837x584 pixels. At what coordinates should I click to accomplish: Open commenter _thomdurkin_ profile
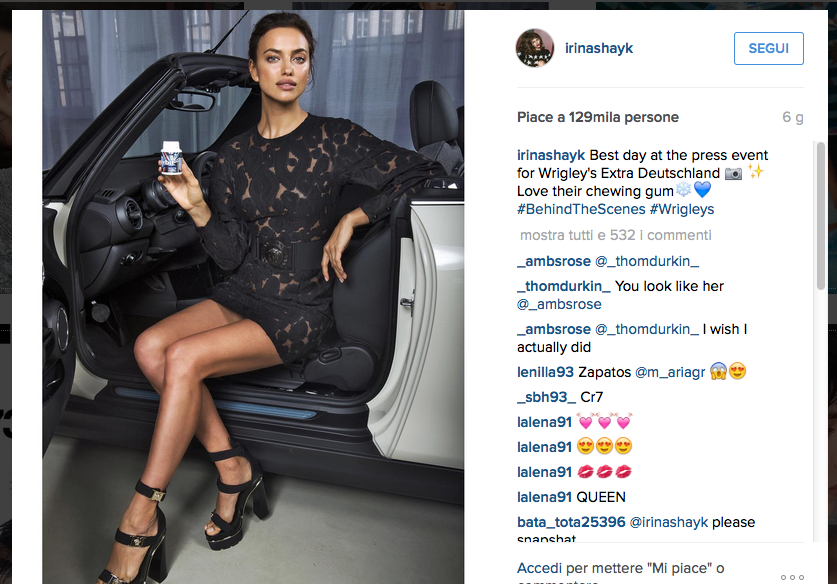coord(564,286)
